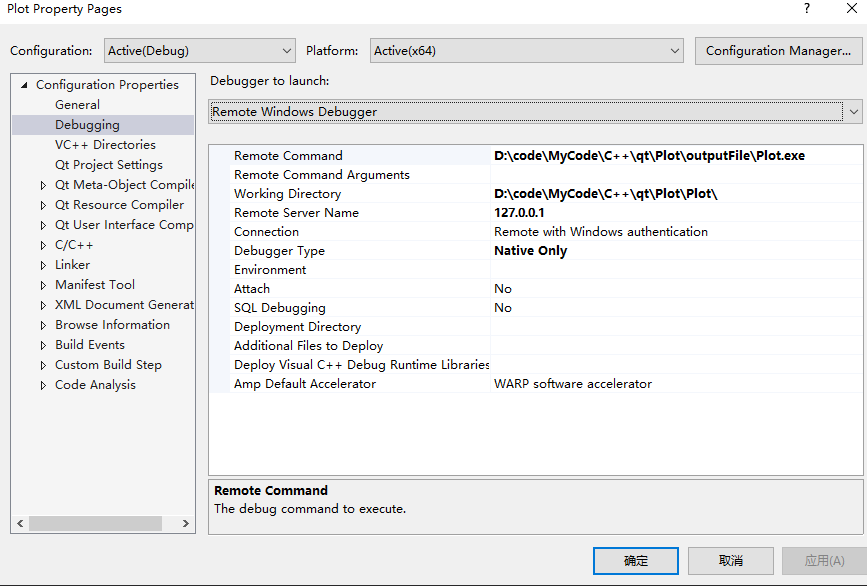Select the Code Analysis tree item label

(x=95, y=385)
